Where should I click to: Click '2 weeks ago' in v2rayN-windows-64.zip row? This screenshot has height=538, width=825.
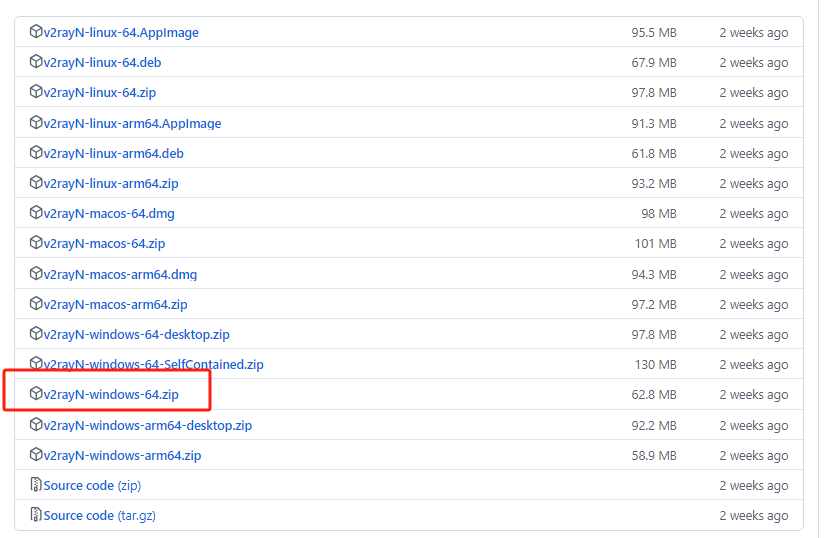tap(754, 394)
